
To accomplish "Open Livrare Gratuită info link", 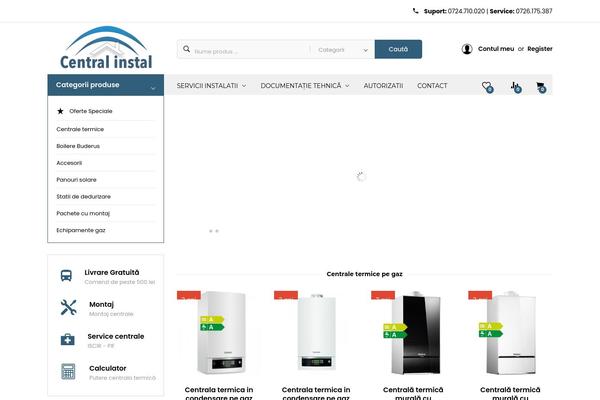I will point(112,273).
